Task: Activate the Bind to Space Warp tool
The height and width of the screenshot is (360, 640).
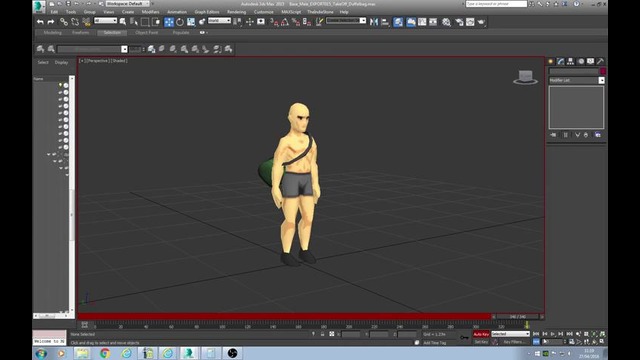Action: [x=86, y=22]
